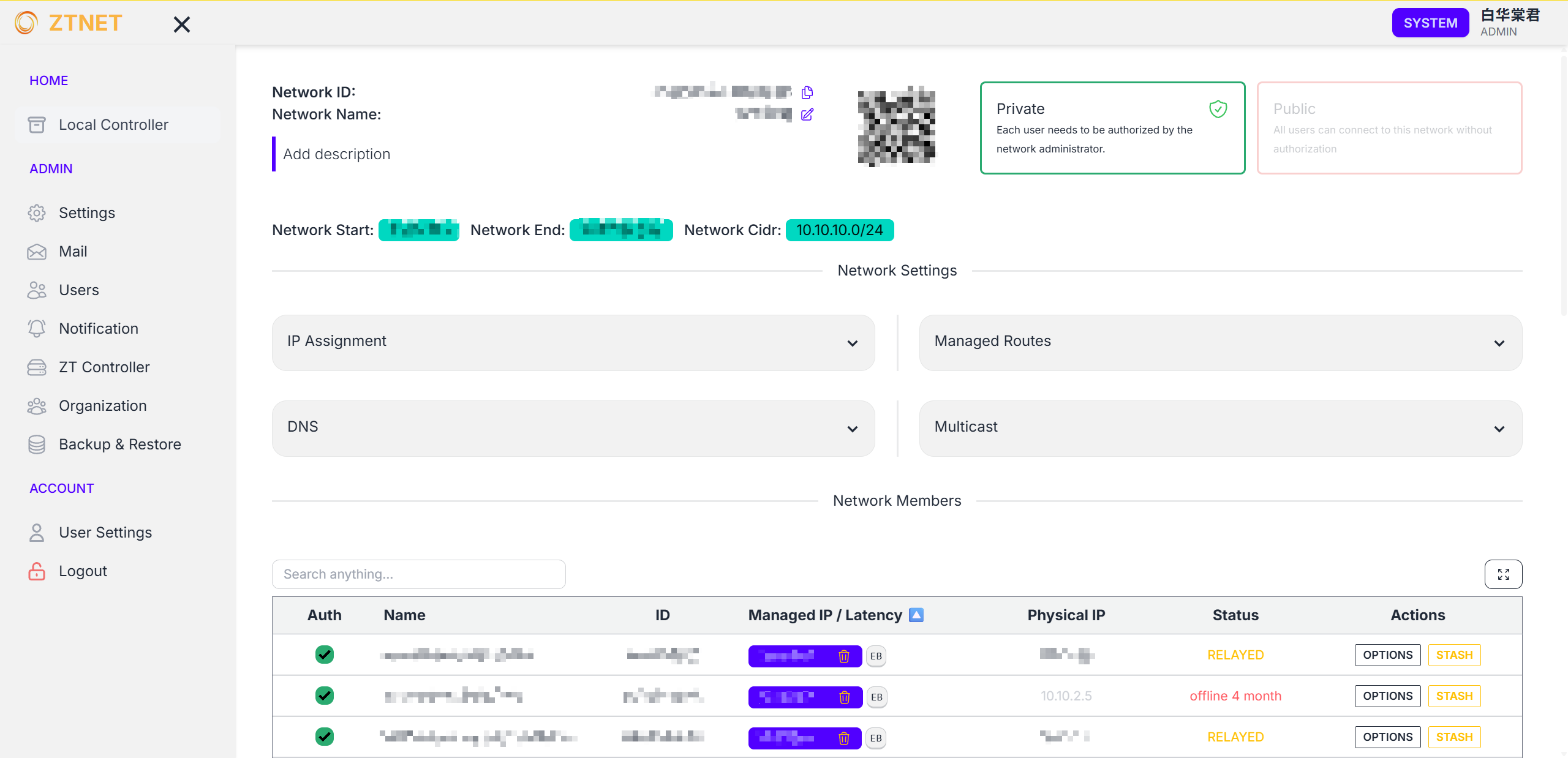1568x758 pixels.
Task: Click the Search anything input field
Action: pos(419,574)
